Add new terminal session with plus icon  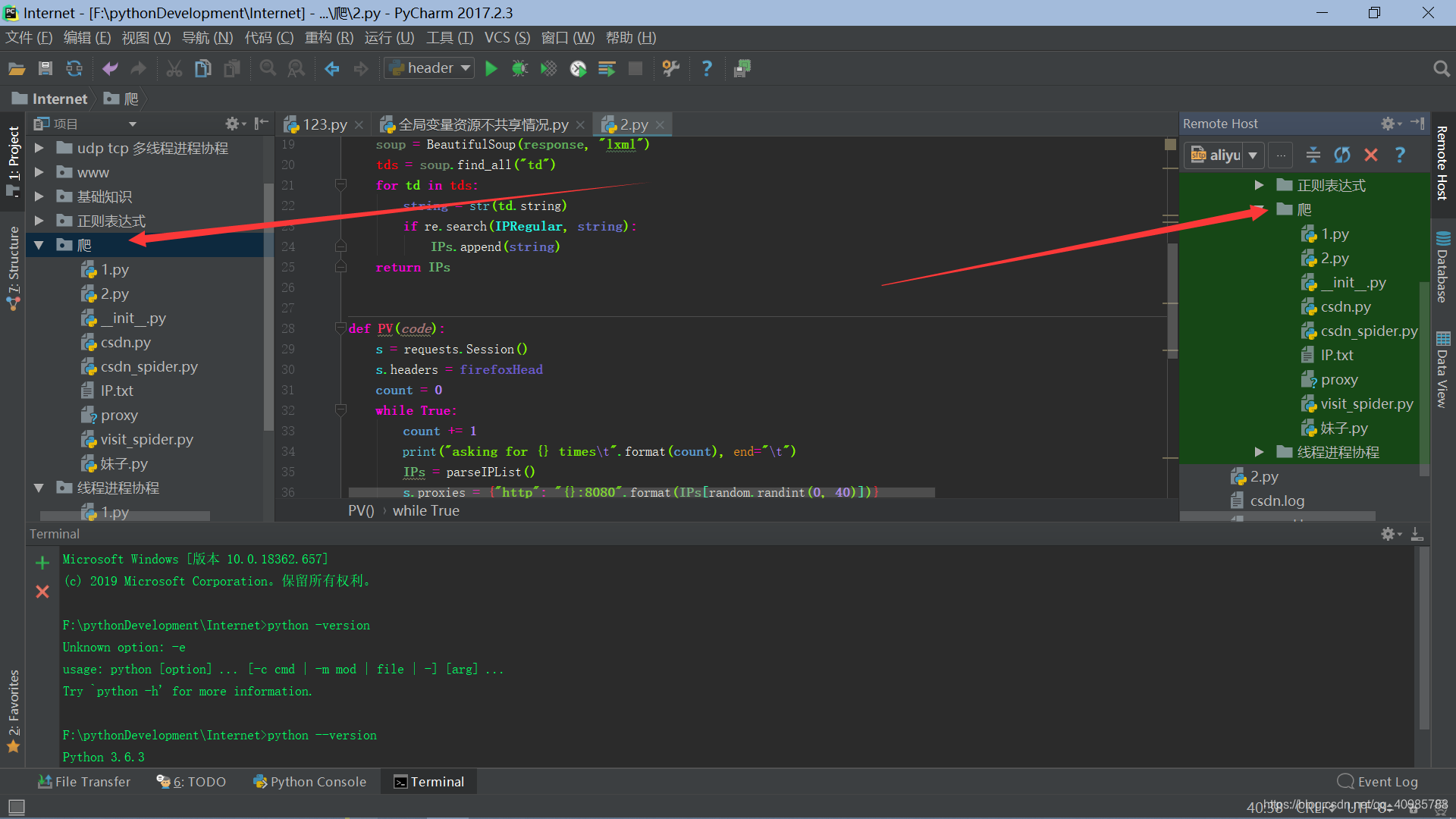(x=42, y=563)
